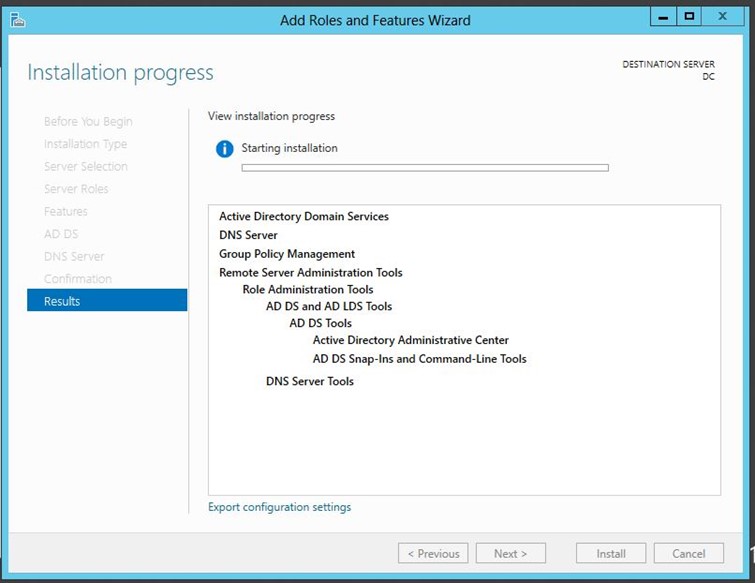Click the wizard icon in the title bar
755x583 pixels.
(17, 20)
